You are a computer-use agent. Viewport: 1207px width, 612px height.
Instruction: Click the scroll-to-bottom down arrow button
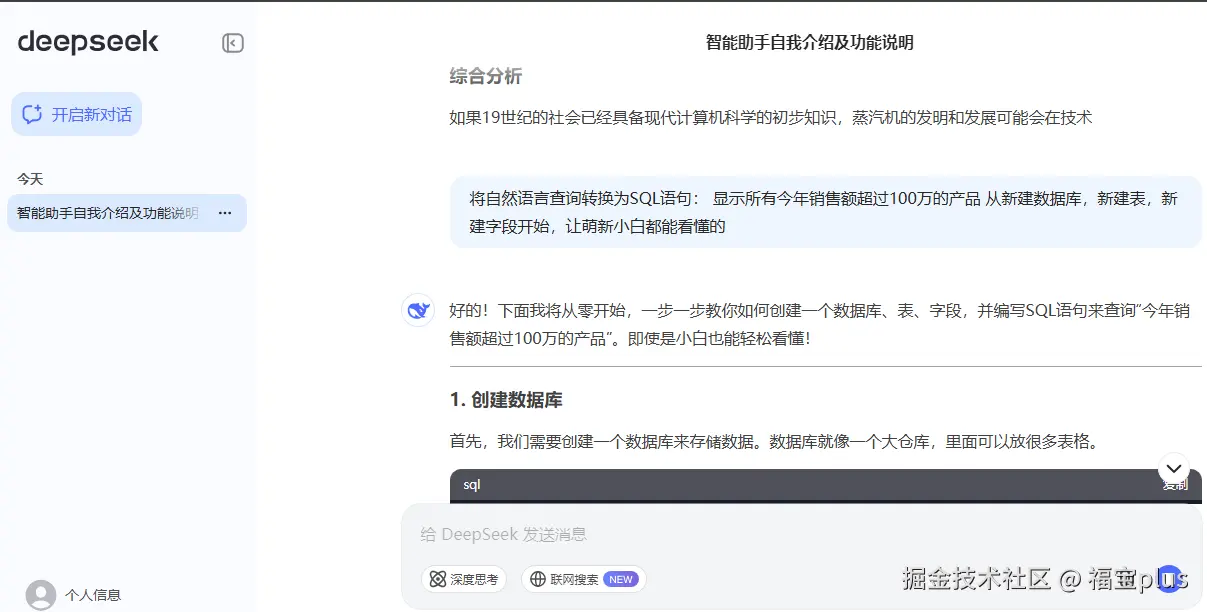1173,467
